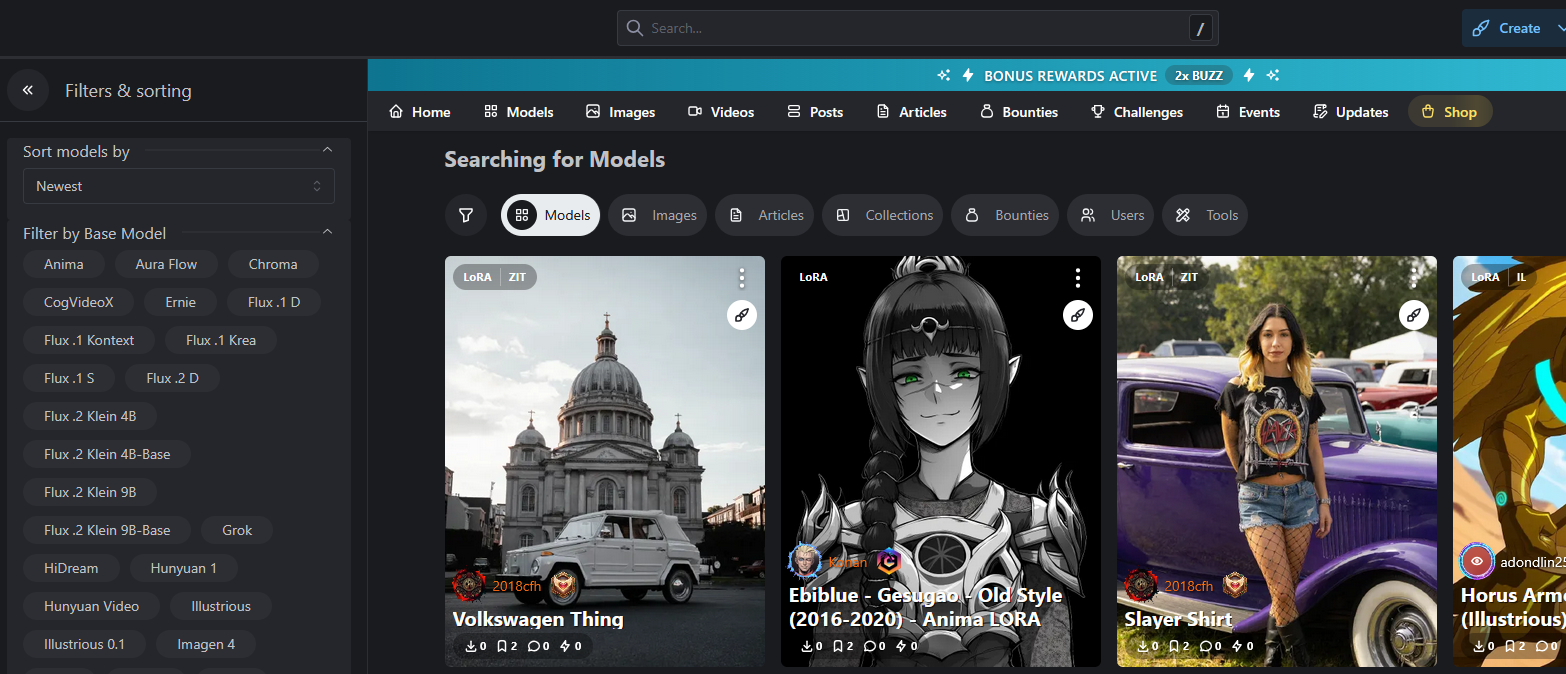Click avatar of 2018cfh on Volkswagen card

[469, 585]
